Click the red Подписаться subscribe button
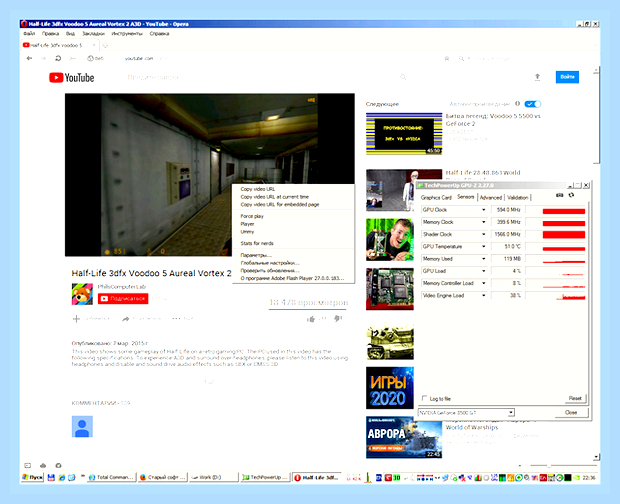Image resolution: width=620 pixels, height=504 pixels. [x=123, y=298]
